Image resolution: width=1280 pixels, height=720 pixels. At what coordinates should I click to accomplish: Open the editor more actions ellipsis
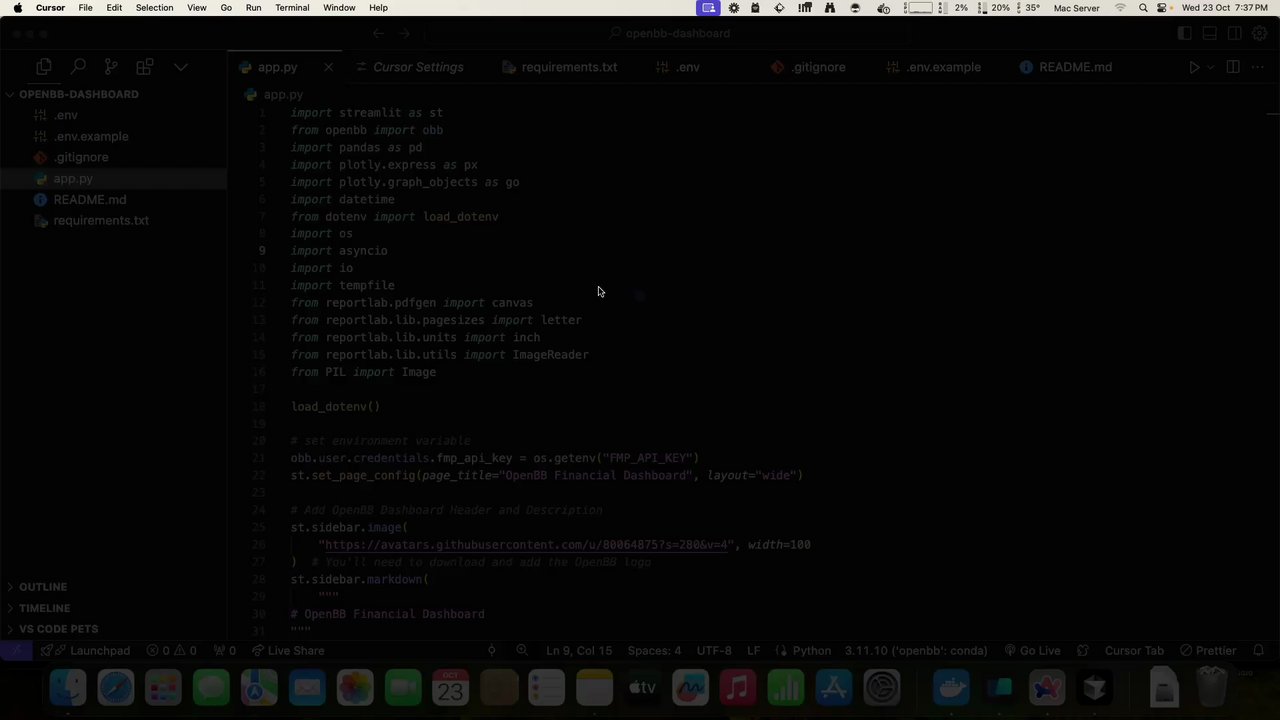click(x=1258, y=67)
